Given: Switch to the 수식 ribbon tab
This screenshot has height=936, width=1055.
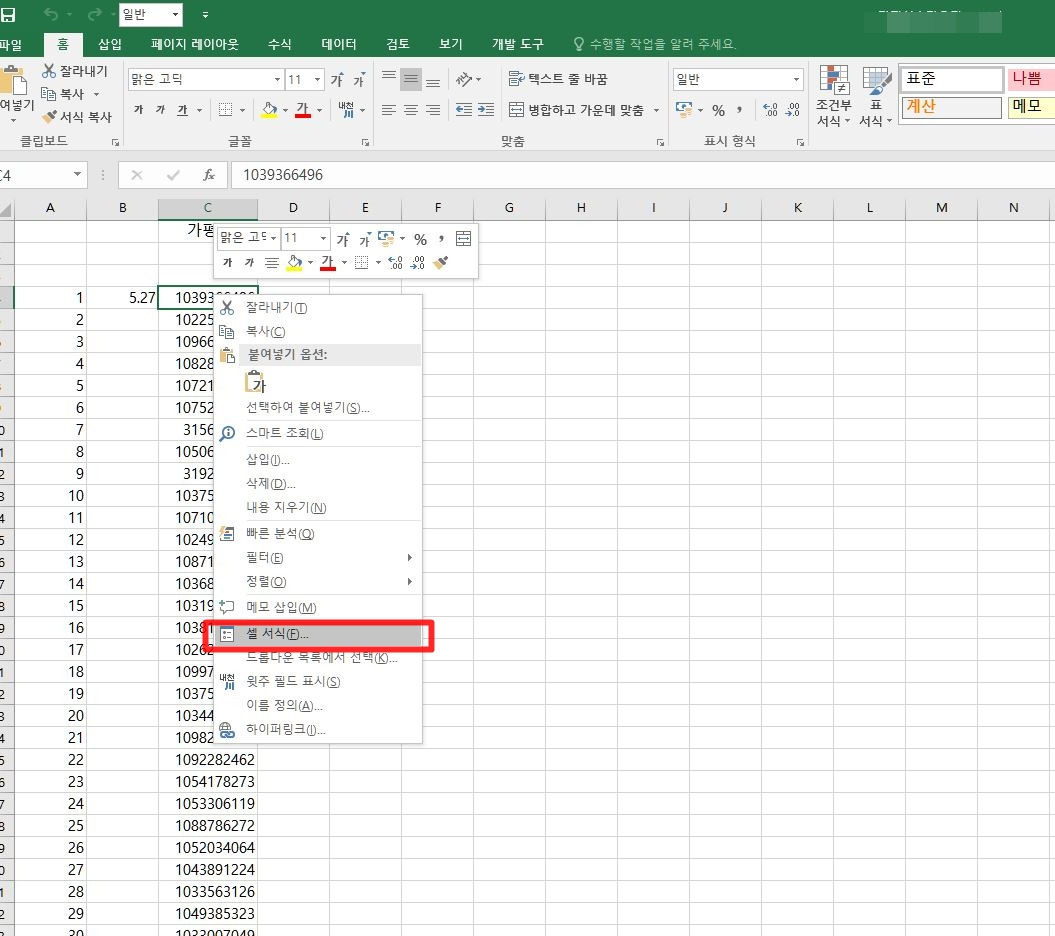Looking at the screenshot, I should (280, 44).
